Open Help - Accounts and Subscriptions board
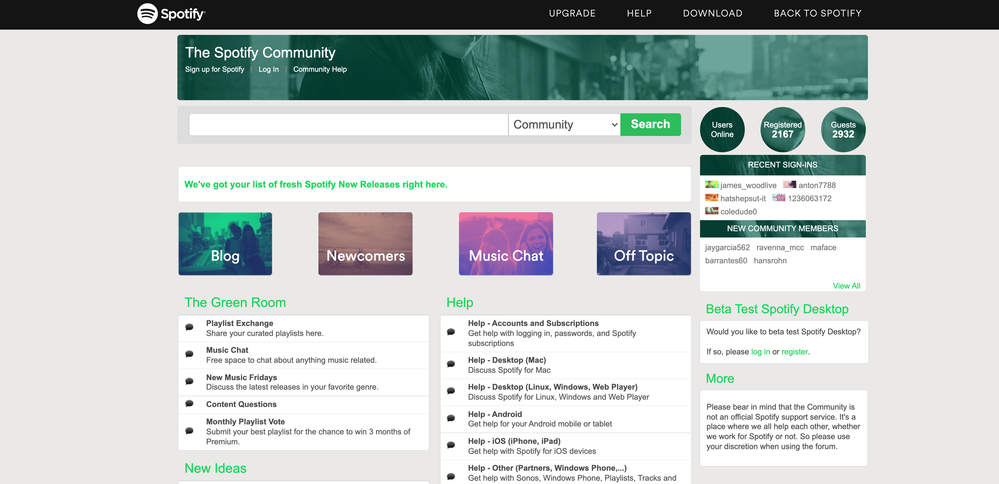 point(533,324)
